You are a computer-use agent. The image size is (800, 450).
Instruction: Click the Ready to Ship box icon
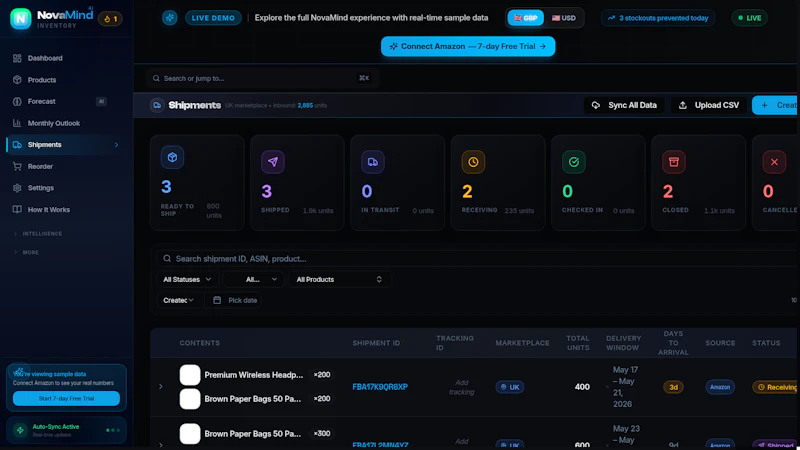(172, 157)
